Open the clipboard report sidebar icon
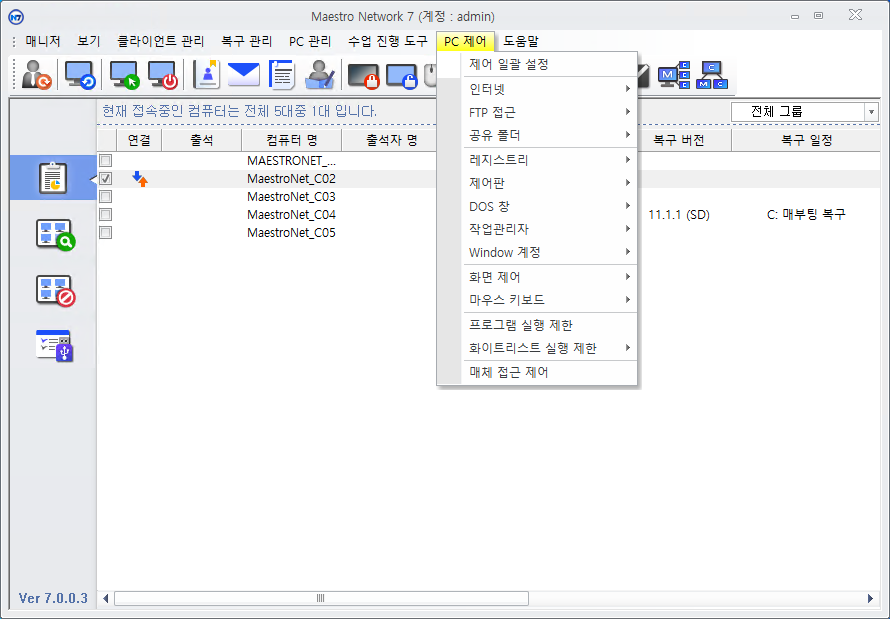This screenshot has width=890, height=619. click(x=53, y=178)
